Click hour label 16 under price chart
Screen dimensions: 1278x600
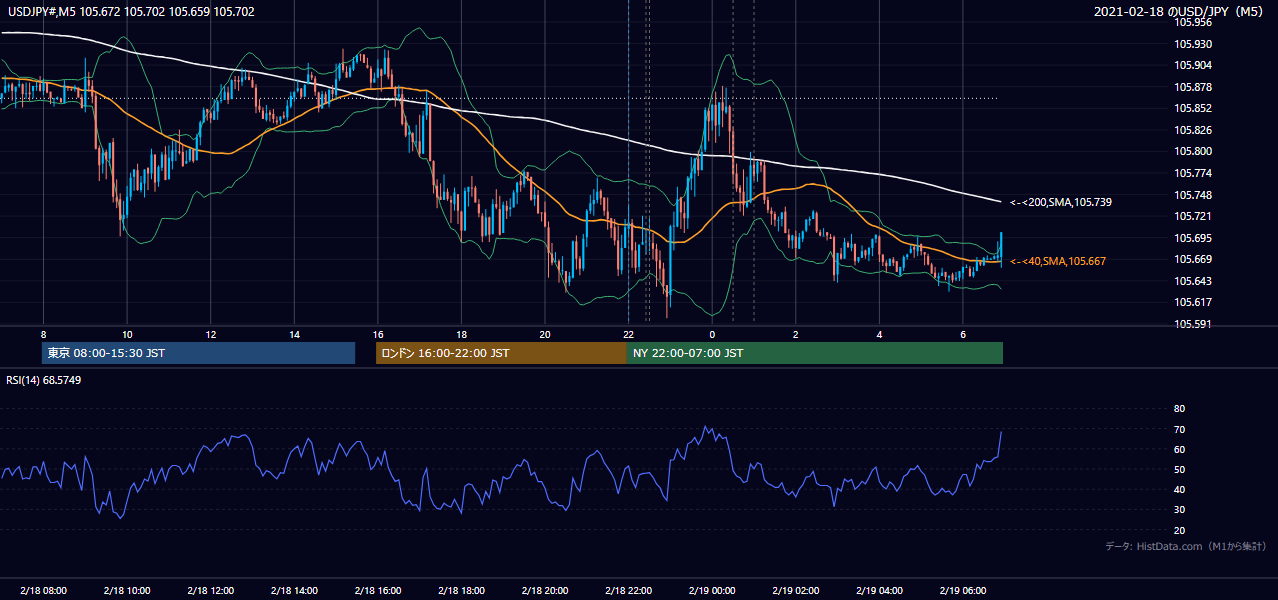(377, 334)
